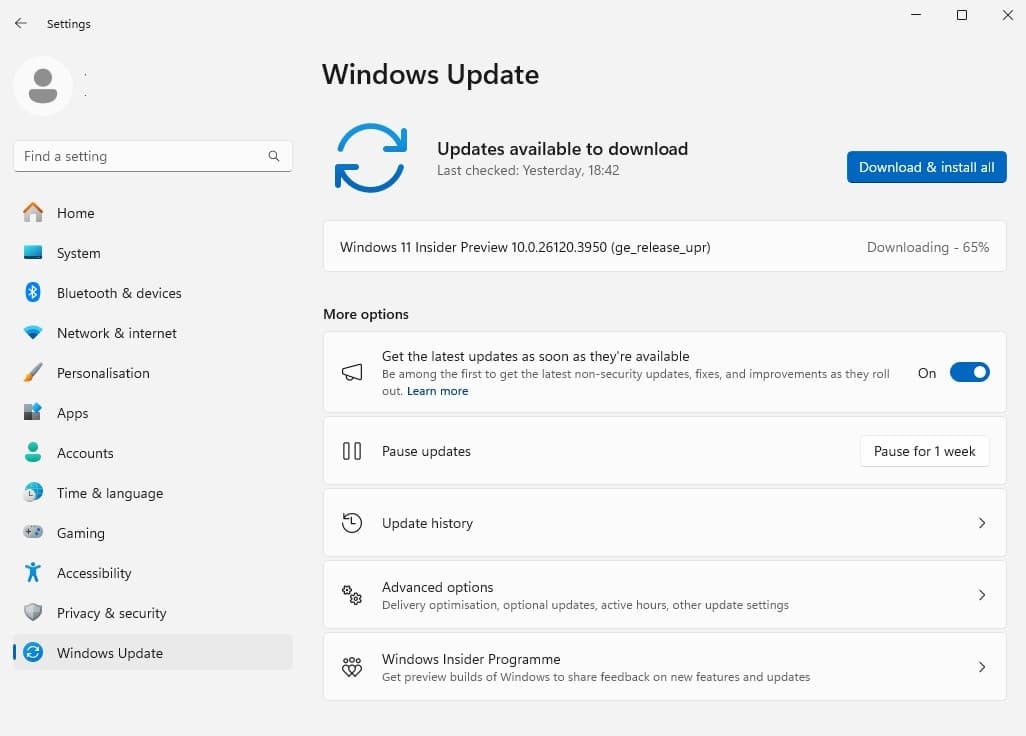This screenshot has height=736, width=1026.
Task: Open Windows Insider Programme via chevron
Action: tap(982, 667)
